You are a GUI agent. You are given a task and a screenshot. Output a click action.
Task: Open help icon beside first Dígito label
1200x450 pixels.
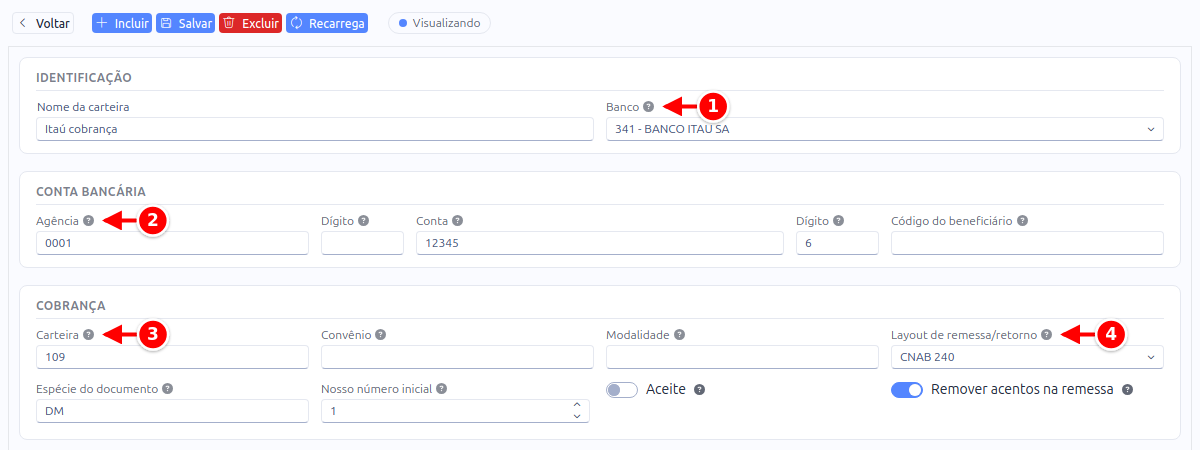click(364, 221)
